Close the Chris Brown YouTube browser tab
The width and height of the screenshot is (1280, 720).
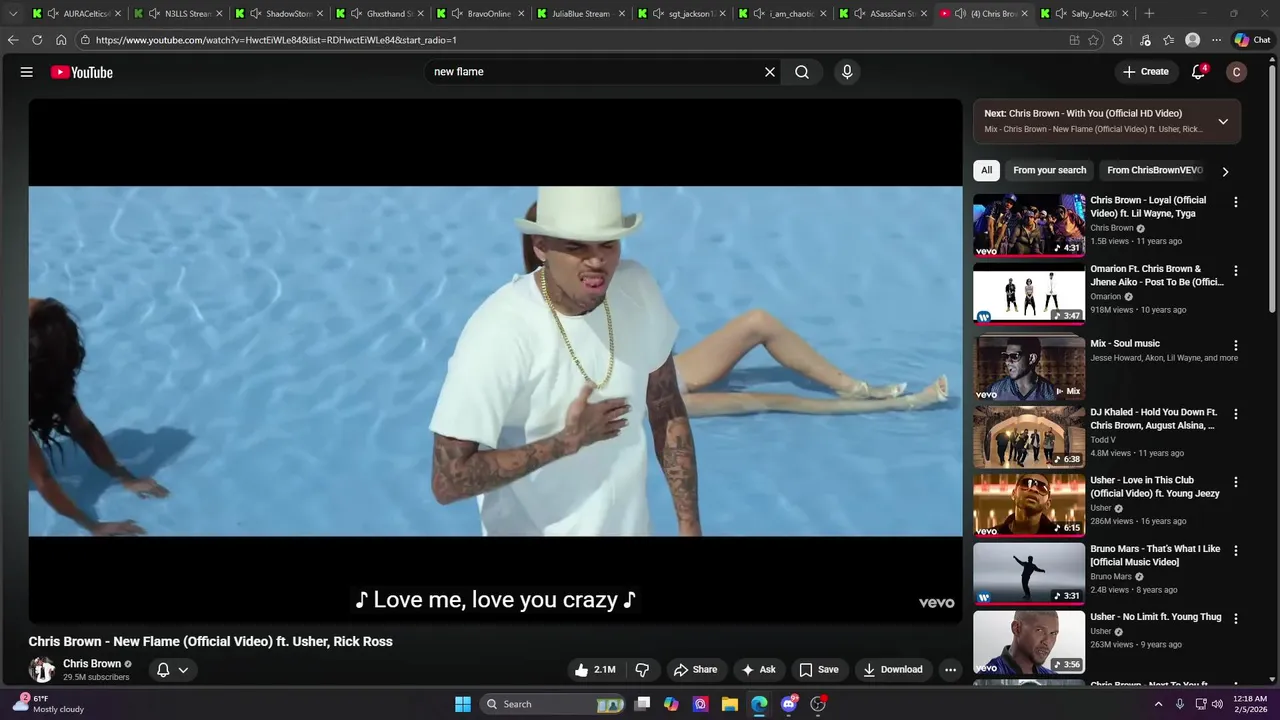1024,14
